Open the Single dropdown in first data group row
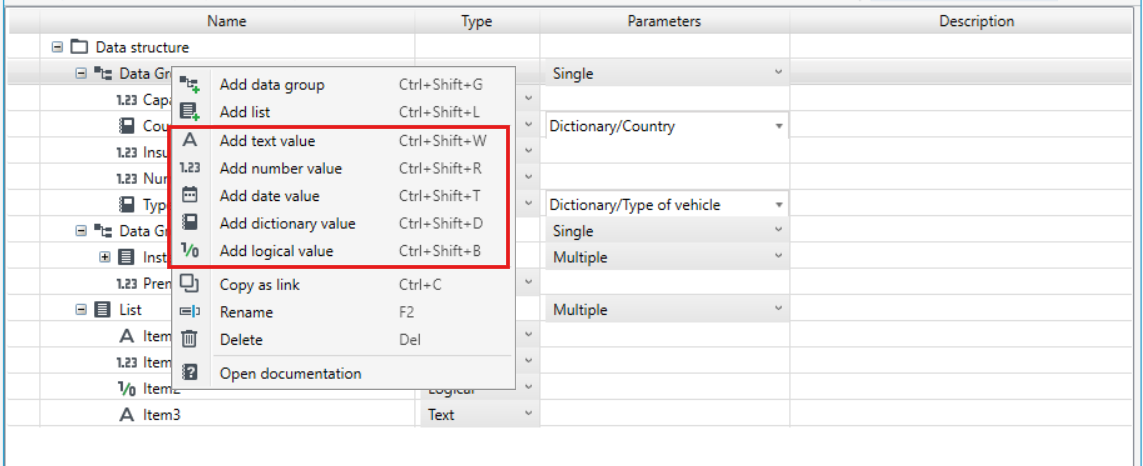This screenshot has width=1143, height=466. tap(666, 74)
